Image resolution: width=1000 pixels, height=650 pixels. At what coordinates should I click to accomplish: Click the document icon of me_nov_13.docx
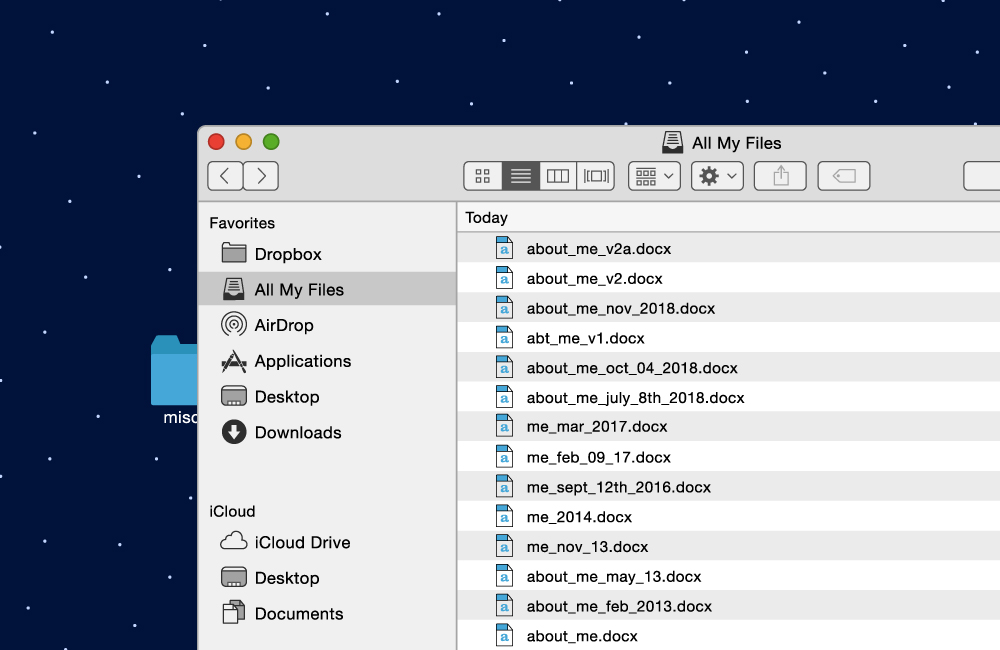click(x=504, y=546)
